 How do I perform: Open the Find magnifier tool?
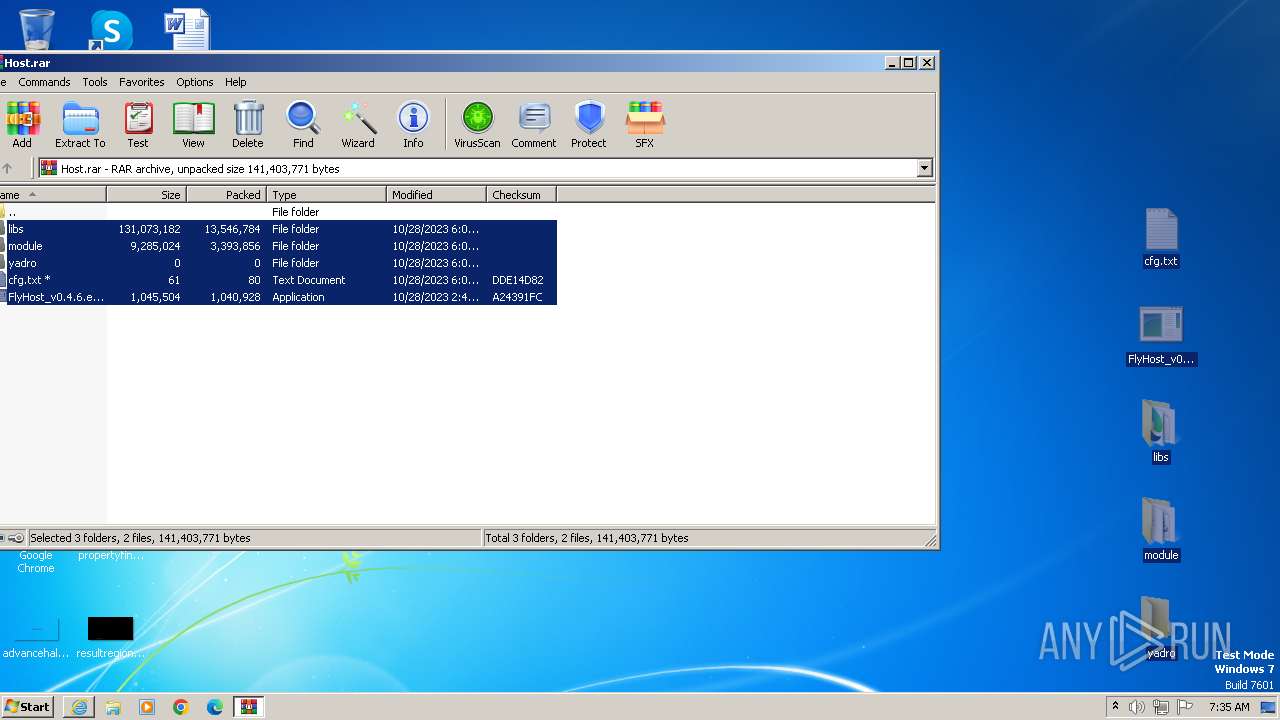tap(303, 125)
